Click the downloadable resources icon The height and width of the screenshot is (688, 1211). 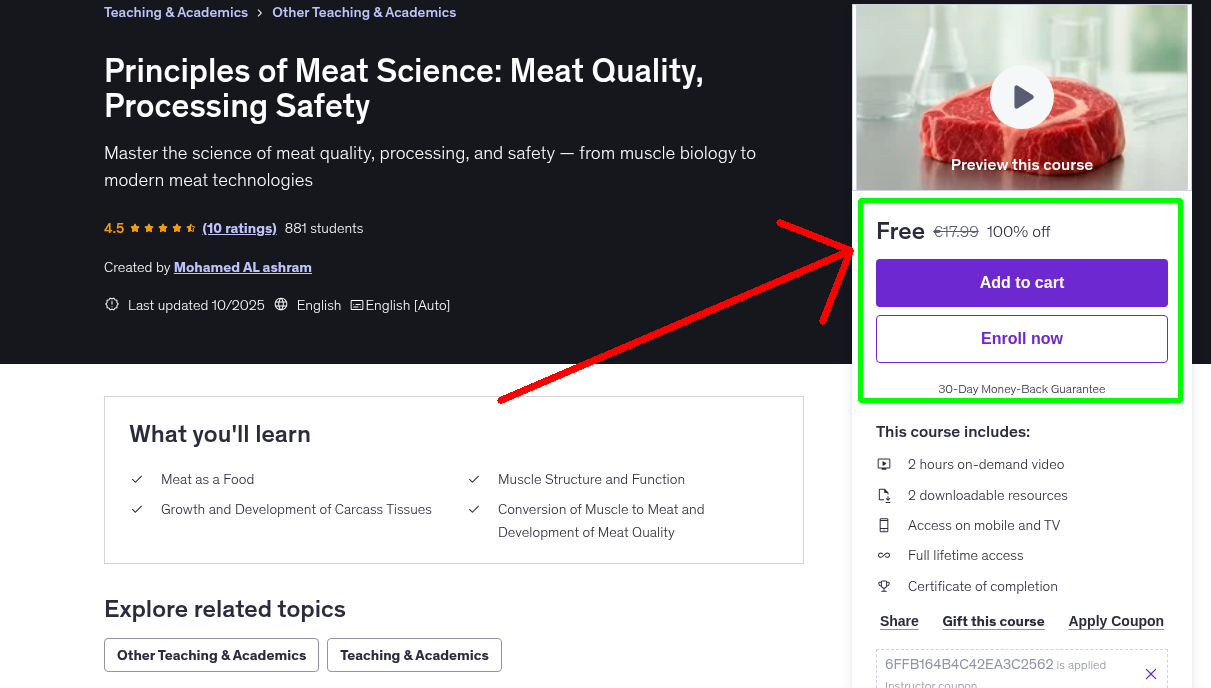pyautogui.click(x=884, y=494)
